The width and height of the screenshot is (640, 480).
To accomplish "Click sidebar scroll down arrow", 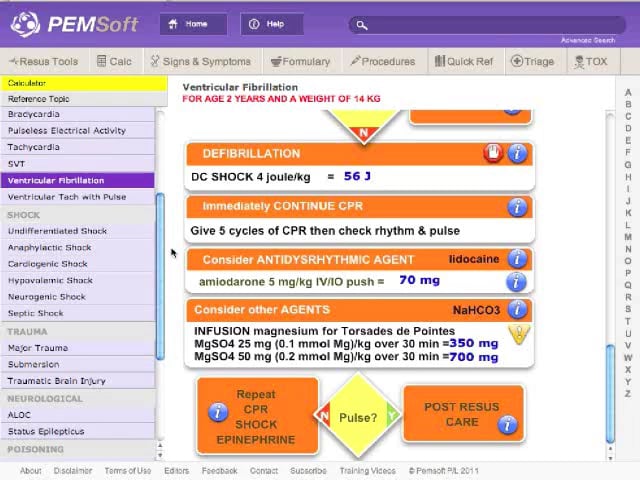I will click(160, 455).
